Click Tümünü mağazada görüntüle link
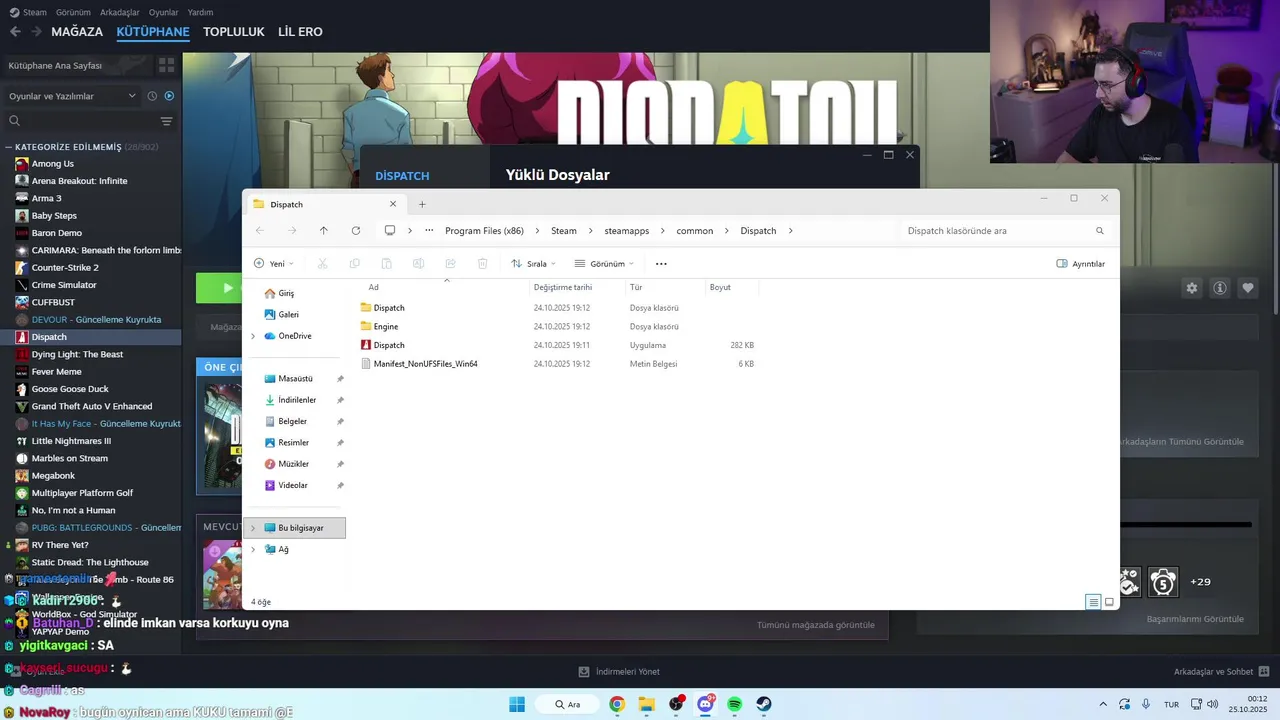The width and height of the screenshot is (1280, 720). tap(816, 625)
